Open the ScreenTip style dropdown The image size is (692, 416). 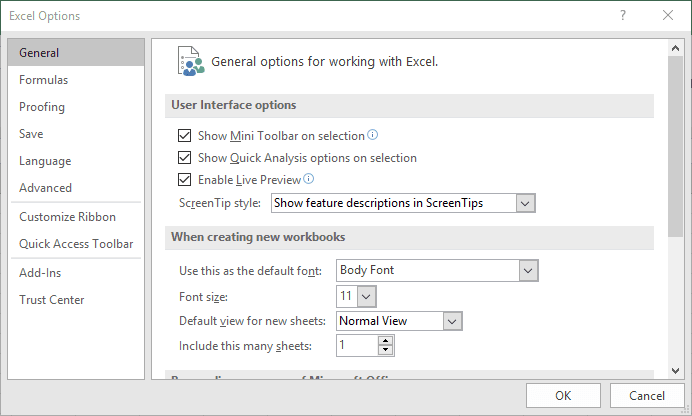525,203
